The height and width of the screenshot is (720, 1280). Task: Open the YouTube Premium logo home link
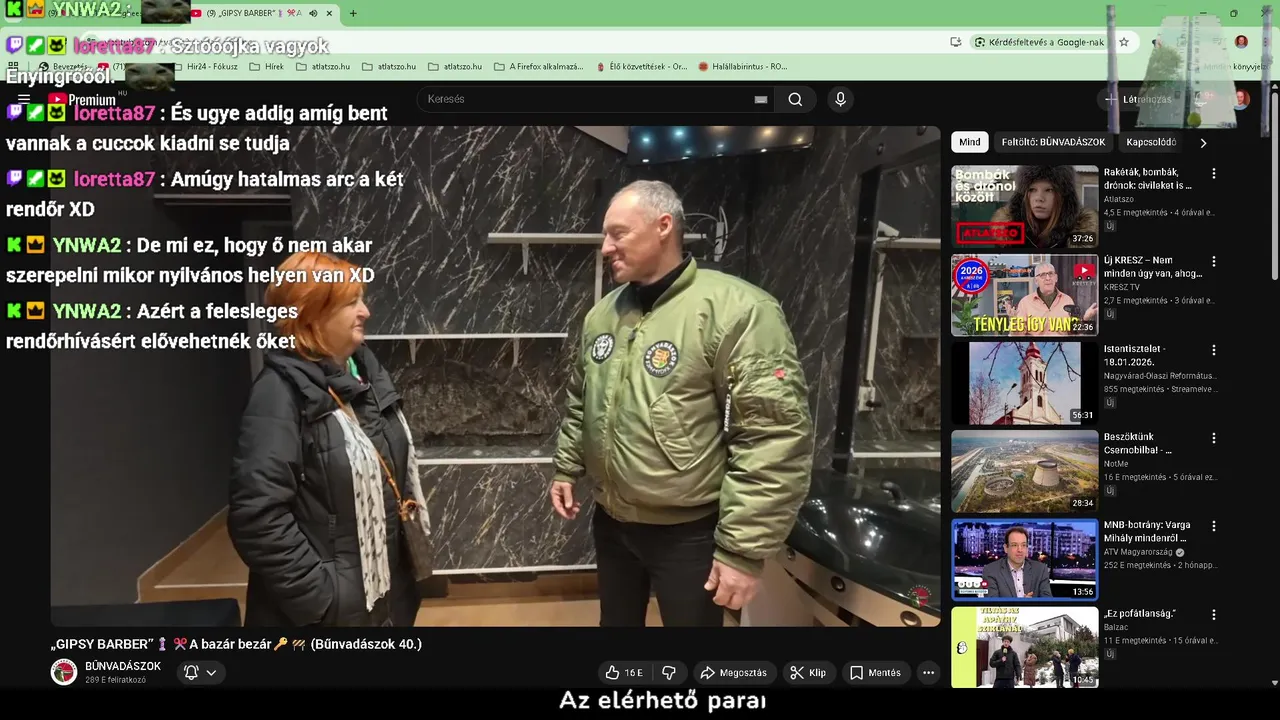pyautogui.click(x=82, y=99)
